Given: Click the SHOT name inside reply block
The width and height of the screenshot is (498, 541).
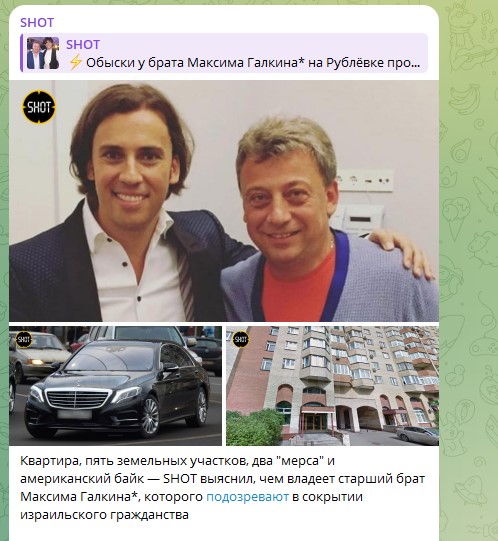Looking at the screenshot, I should point(83,45).
